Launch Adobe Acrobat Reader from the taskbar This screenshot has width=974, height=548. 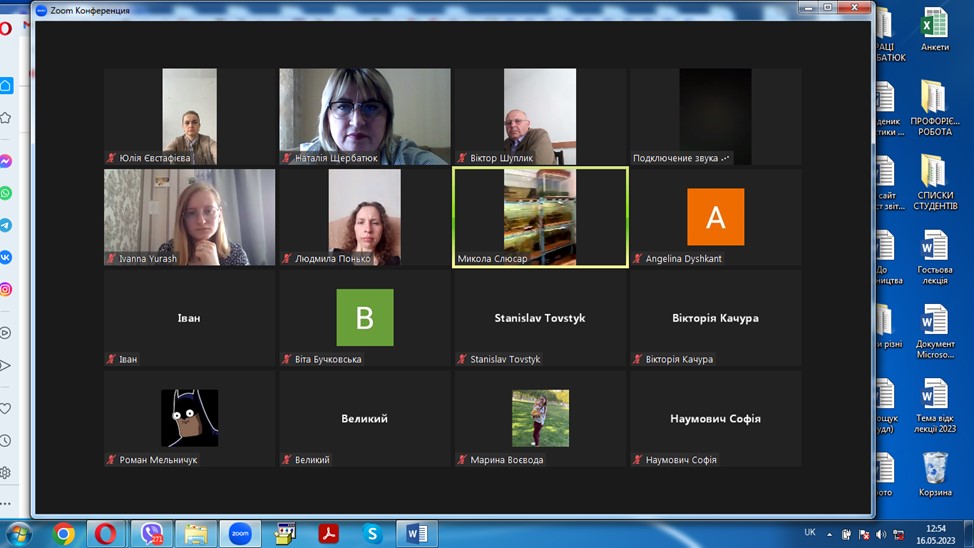coord(328,534)
